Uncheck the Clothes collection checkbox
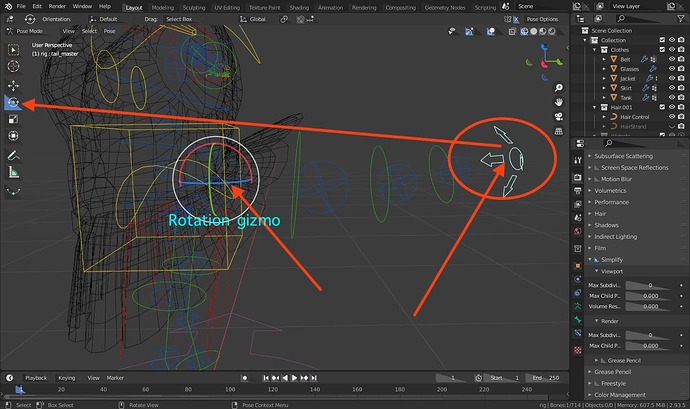 [662, 49]
